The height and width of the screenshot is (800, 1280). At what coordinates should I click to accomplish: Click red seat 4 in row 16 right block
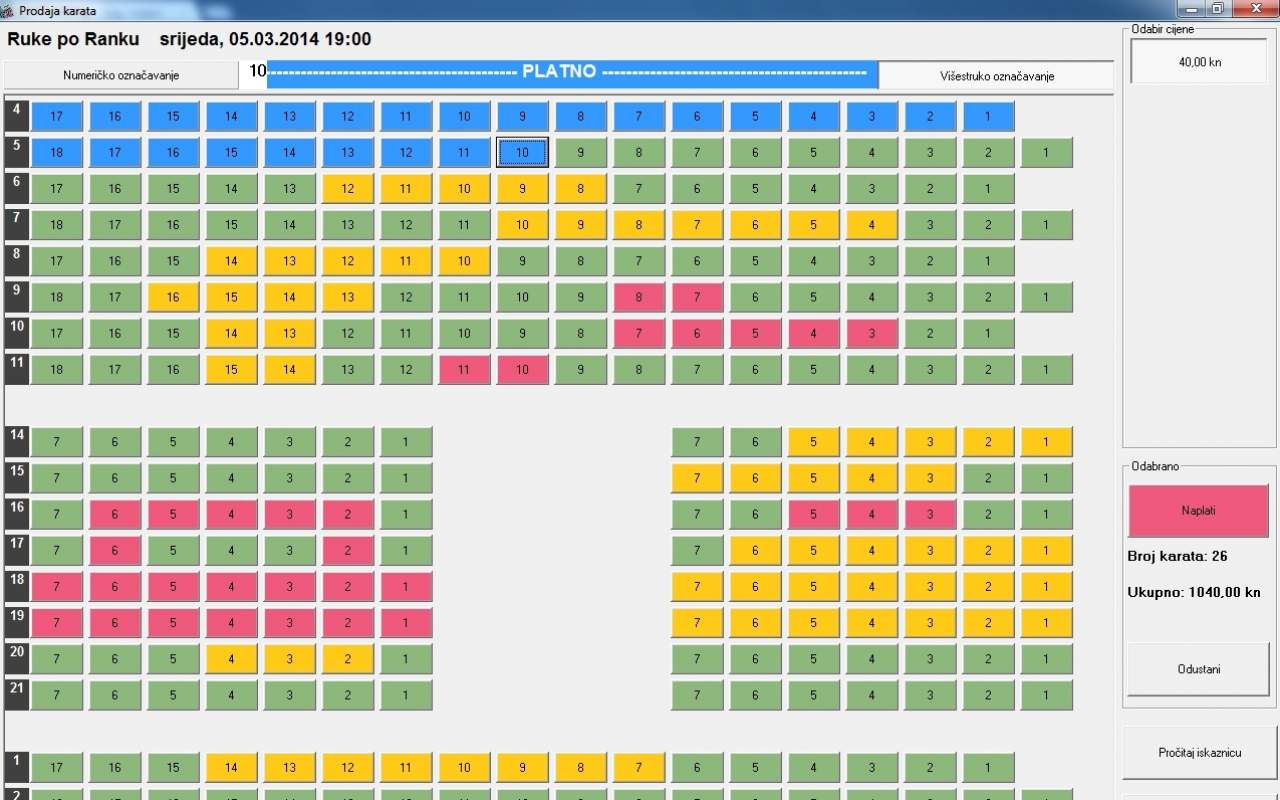point(871,515)
